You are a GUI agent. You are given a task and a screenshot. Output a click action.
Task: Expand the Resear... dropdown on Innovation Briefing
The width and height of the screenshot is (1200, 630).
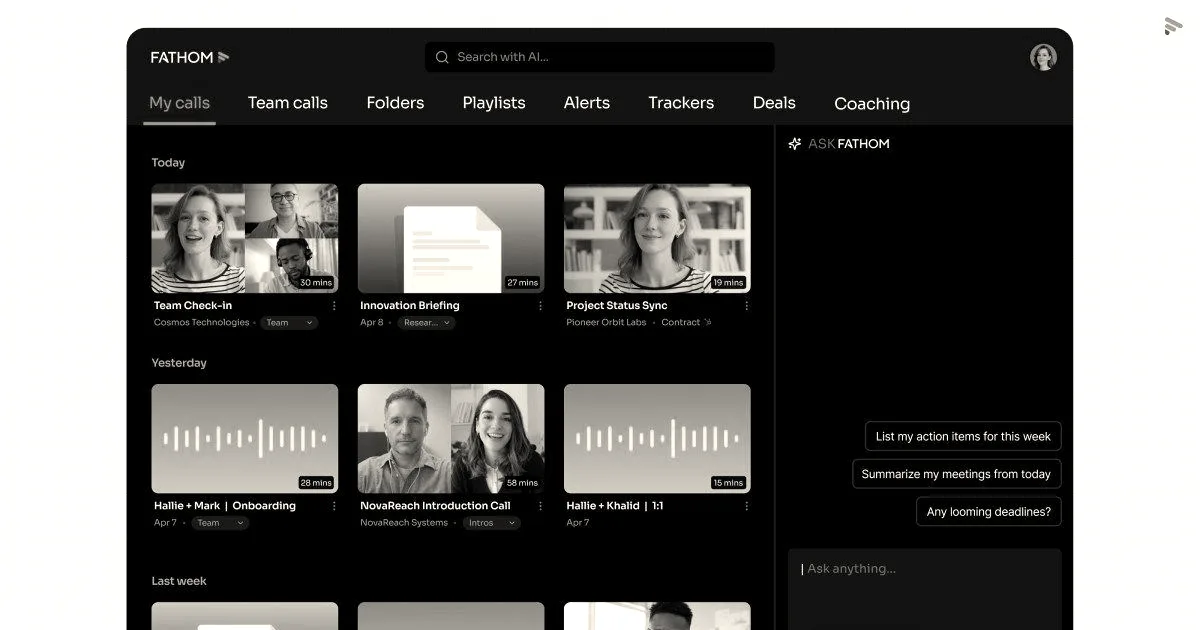pos(427,323)
